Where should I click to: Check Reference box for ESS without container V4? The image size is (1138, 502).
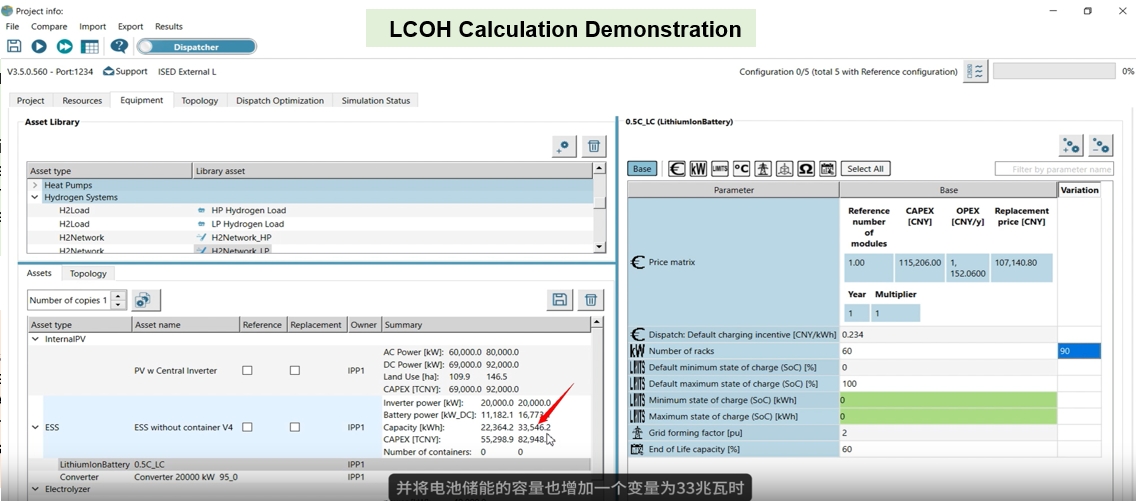pyautogui.click(x=247, y=427)
